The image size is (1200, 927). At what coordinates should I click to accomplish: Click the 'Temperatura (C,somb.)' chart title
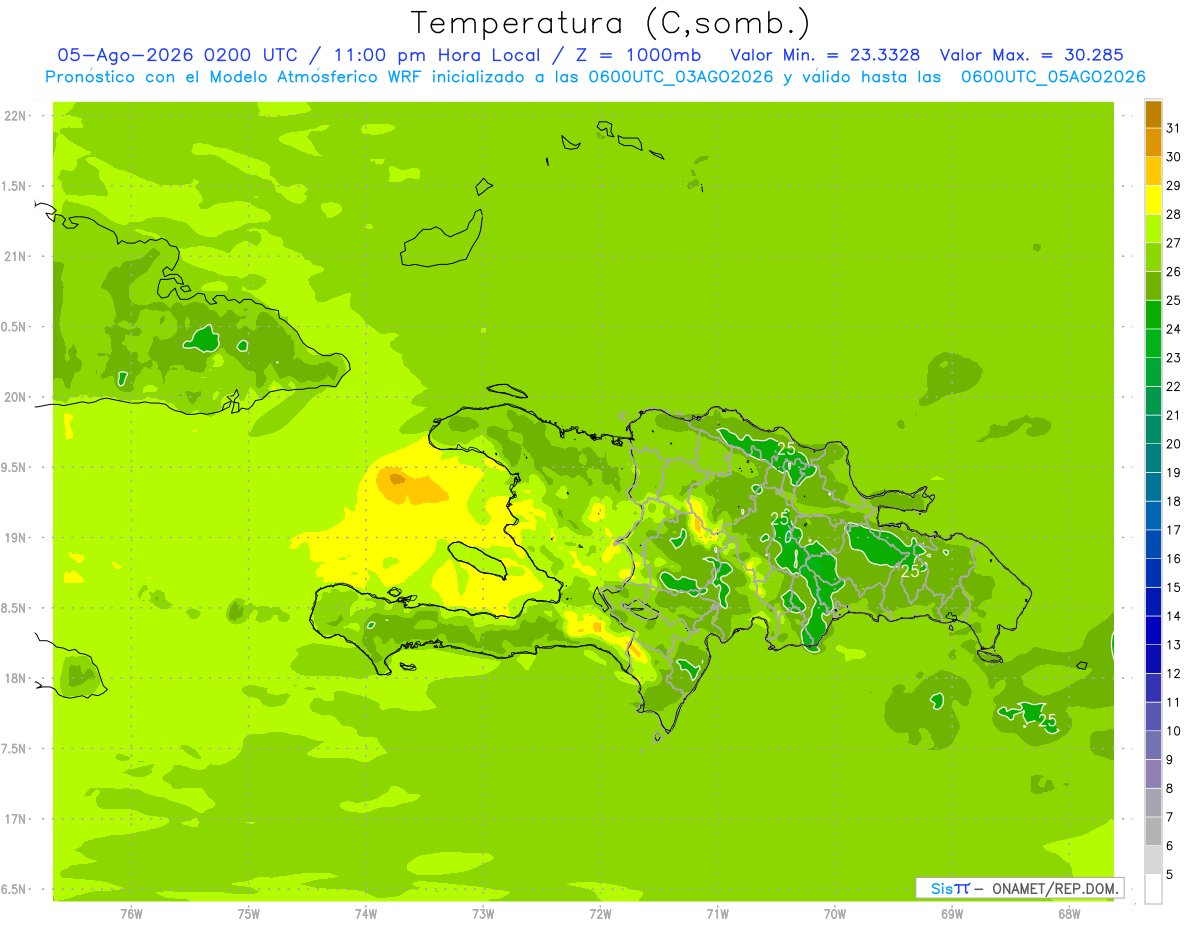click(x=610, y=23)
